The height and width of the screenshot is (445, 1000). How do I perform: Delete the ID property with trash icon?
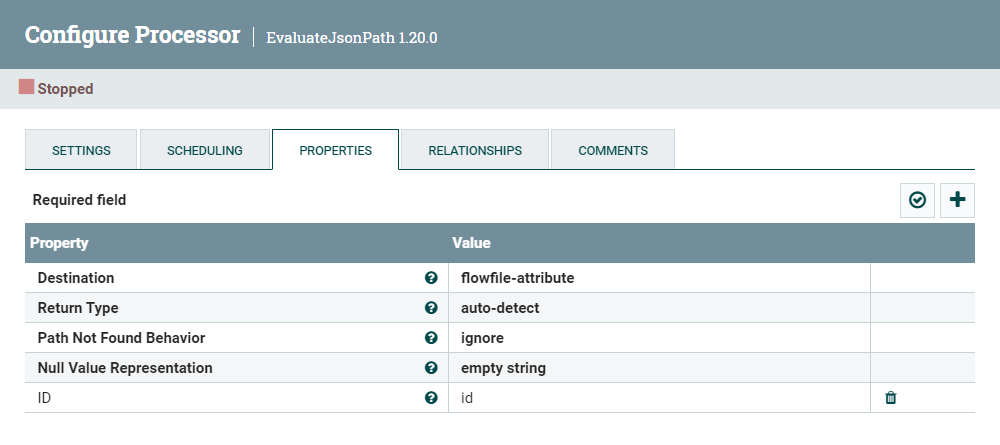891,398
